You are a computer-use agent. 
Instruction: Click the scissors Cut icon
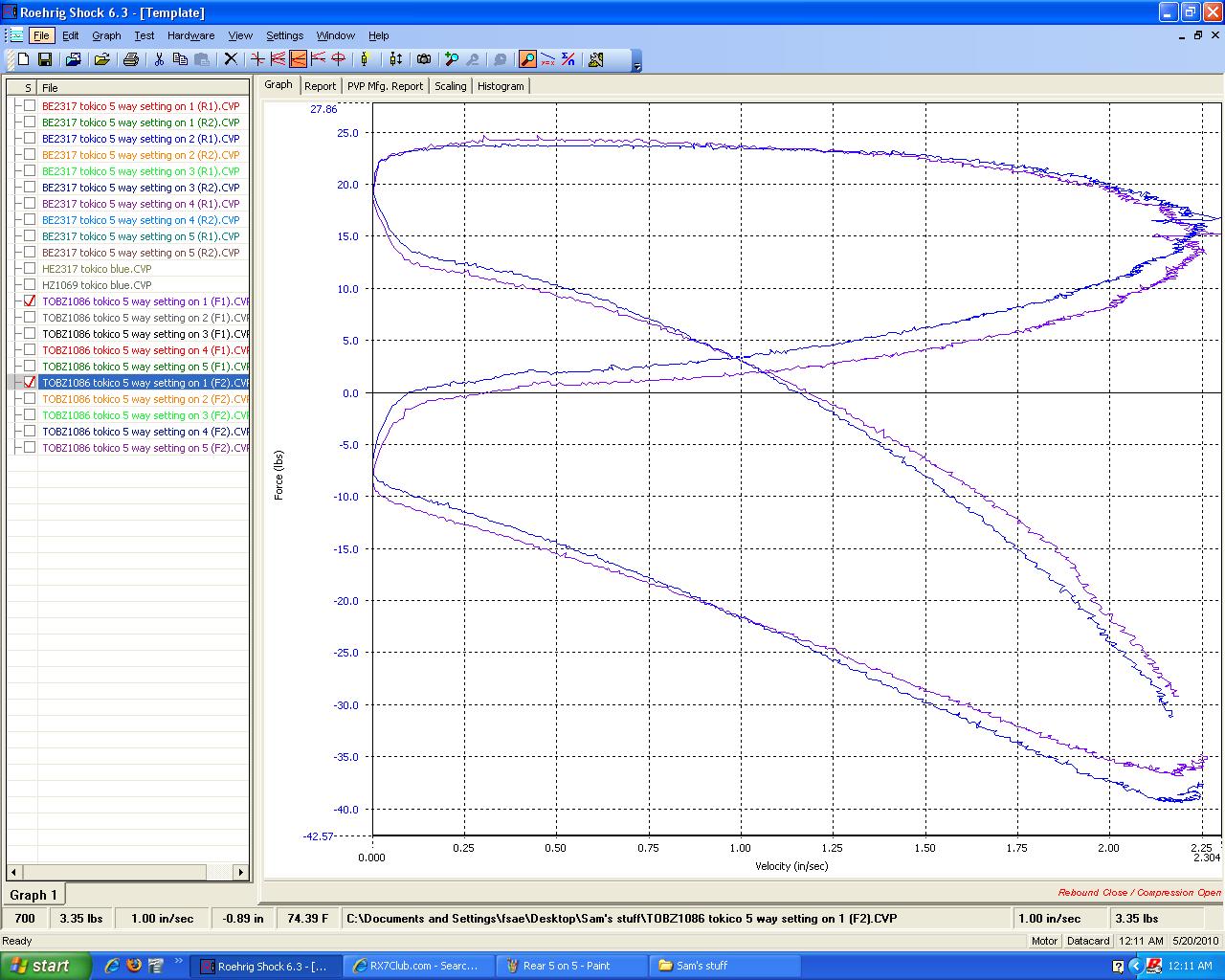point(159,59)
